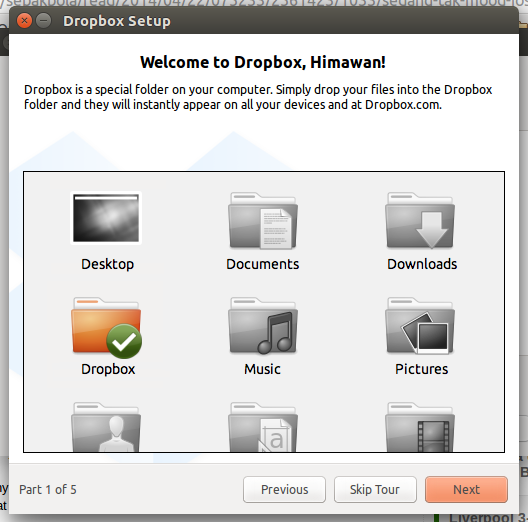Close the Dropbox Setup window
Image resolution: width=528 pixels, height=522 pixels.
tap(24, 21)
